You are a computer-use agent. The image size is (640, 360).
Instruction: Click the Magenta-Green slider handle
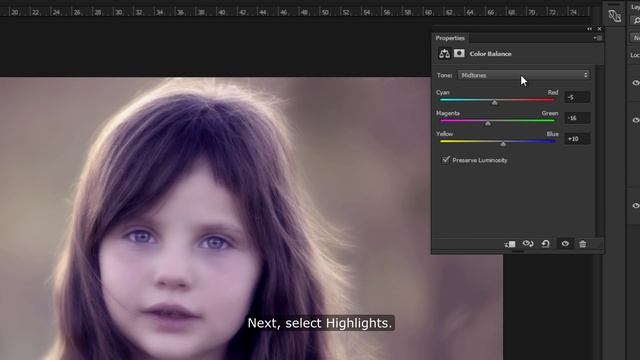click(x=488, y=123)
